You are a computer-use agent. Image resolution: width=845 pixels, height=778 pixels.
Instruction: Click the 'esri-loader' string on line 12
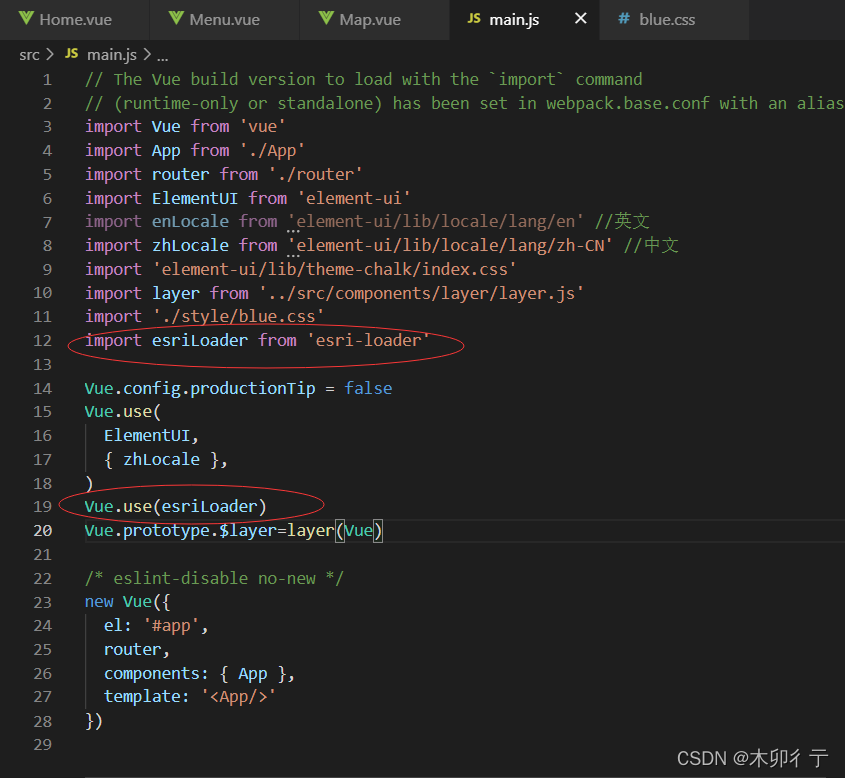coord(368,341)
